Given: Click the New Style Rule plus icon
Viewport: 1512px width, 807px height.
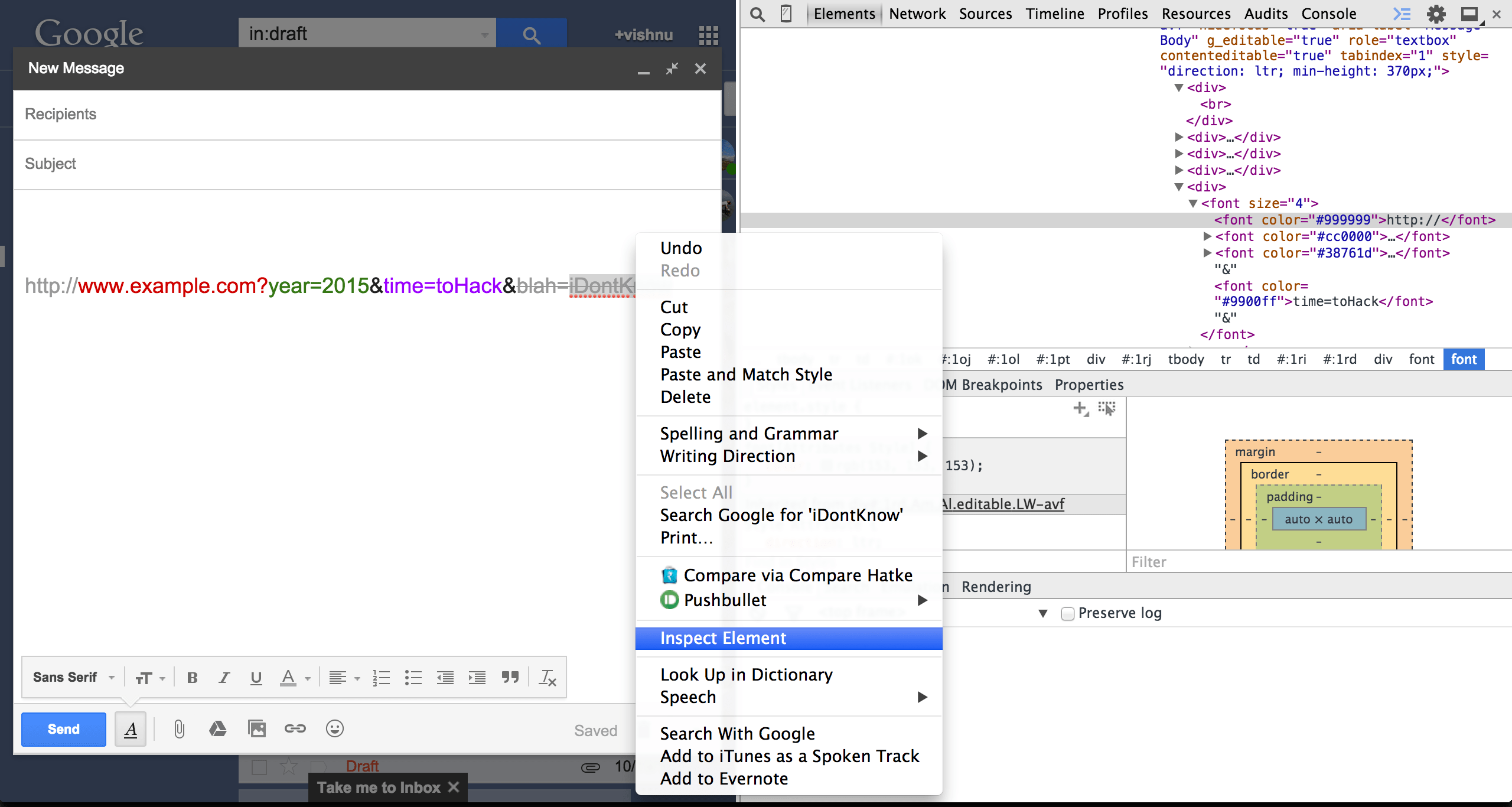Looking at the screenshot, I should click(x=1081, y=408).
